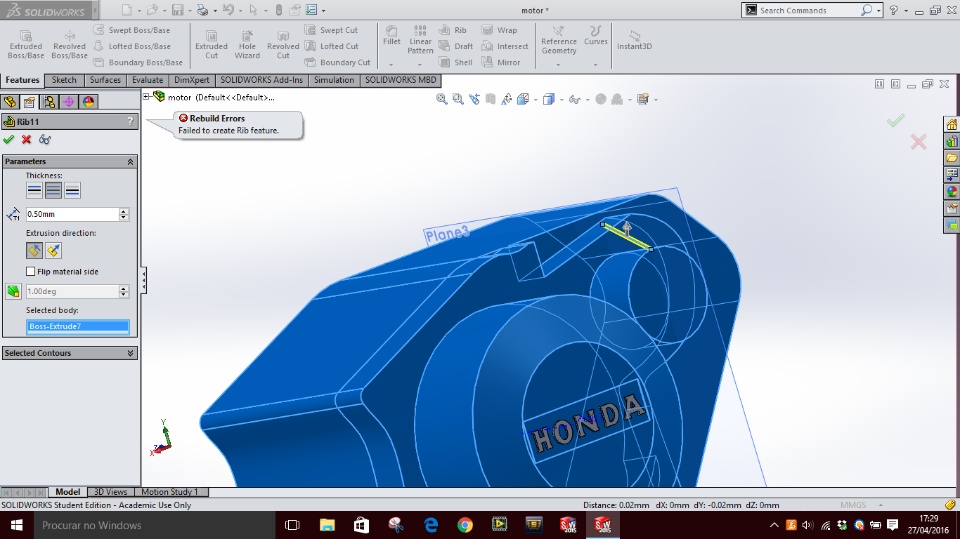Image resolution: width=960 pixels, height=539 pixels.
Task: Increase rib thickness with spinner
Action: (x=124, y=211)
